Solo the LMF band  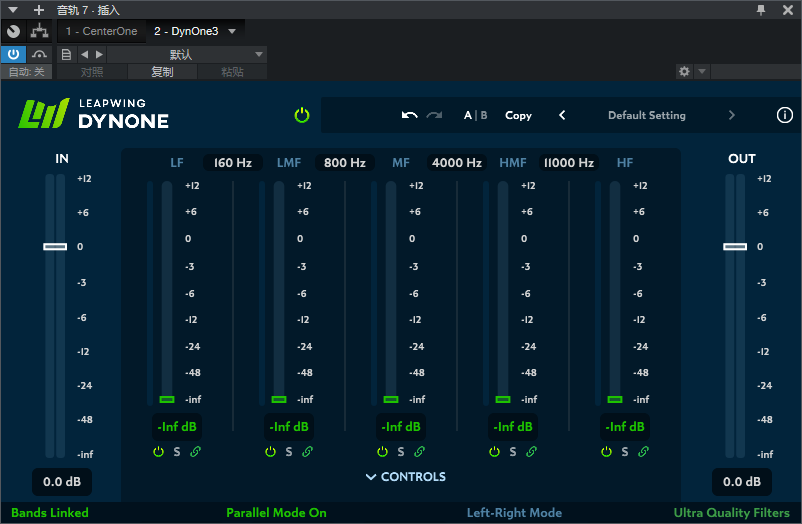point(289,451)
